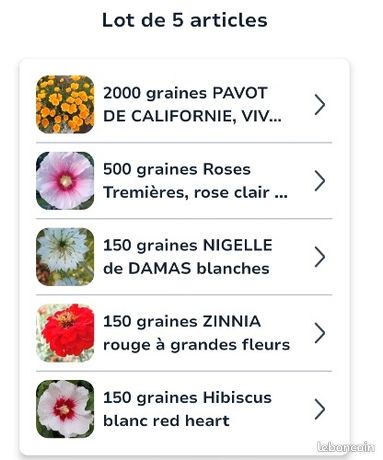Click the 'Lot de 5 articles' heading
Screen dimensions: 383x460
click(x=185, y=20)
